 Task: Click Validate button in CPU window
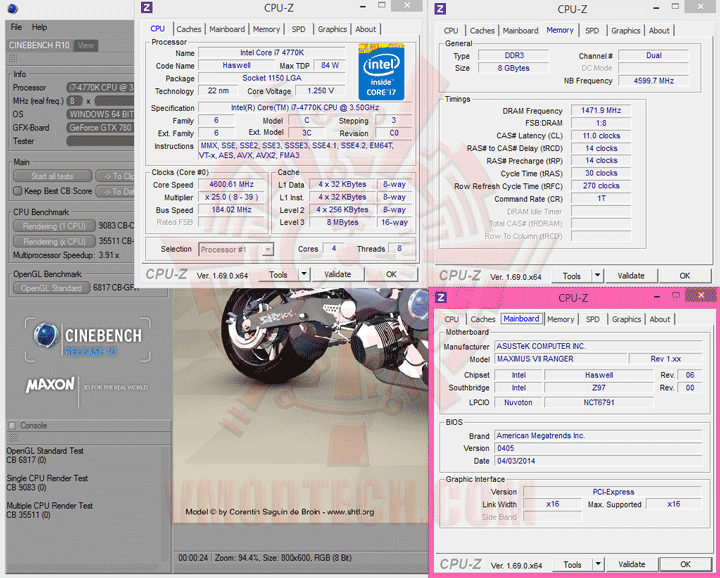point(338,274)
